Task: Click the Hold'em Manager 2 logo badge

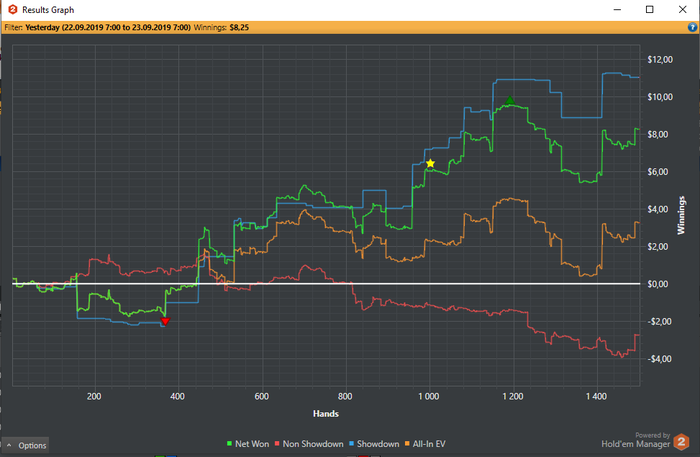Action: (681, 442)
